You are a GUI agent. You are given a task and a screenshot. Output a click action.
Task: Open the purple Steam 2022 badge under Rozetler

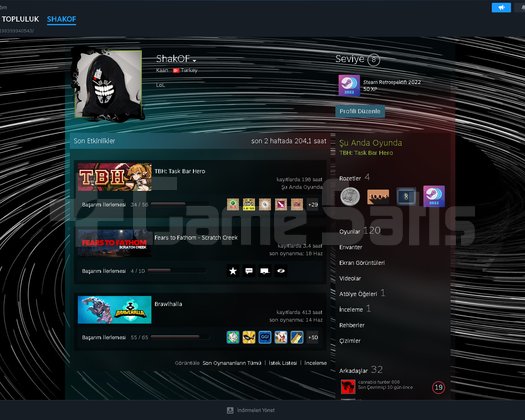coord(434,196)
